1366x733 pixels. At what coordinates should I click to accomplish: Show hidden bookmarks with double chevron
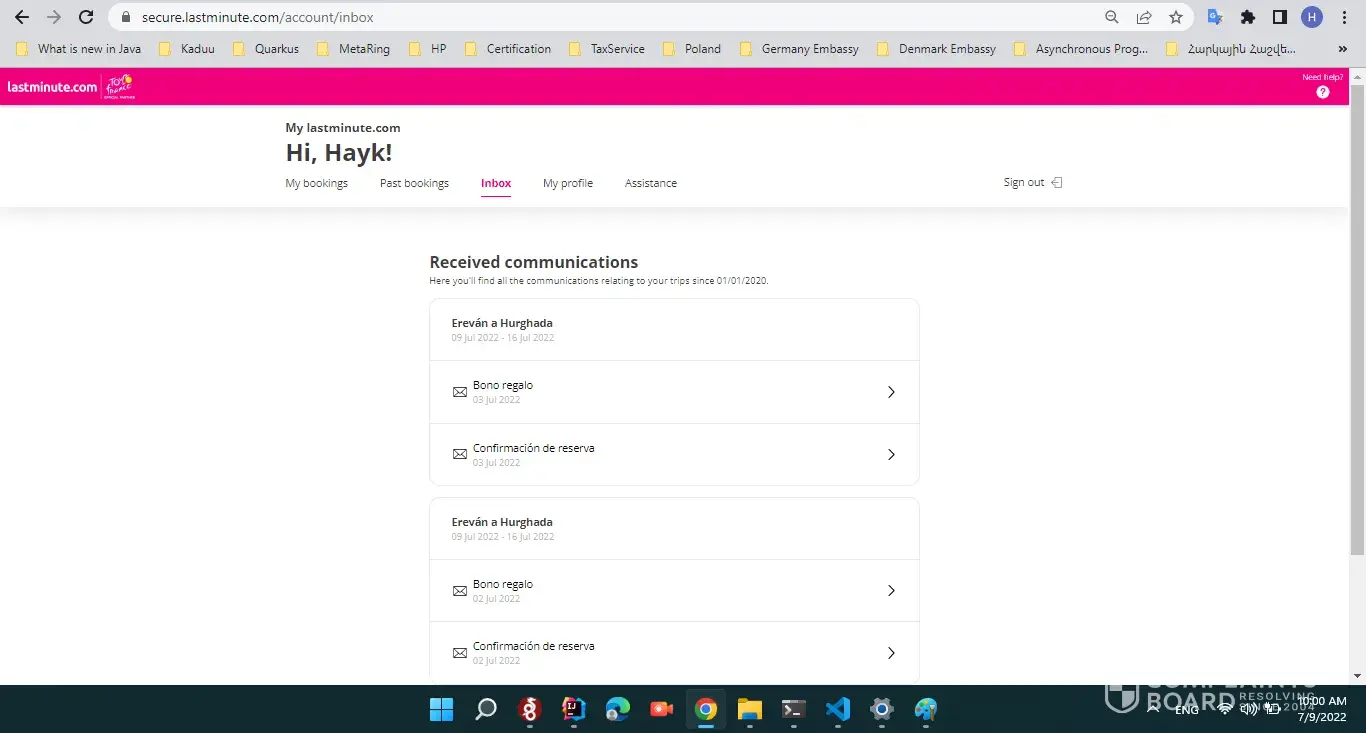point(1342,49)
